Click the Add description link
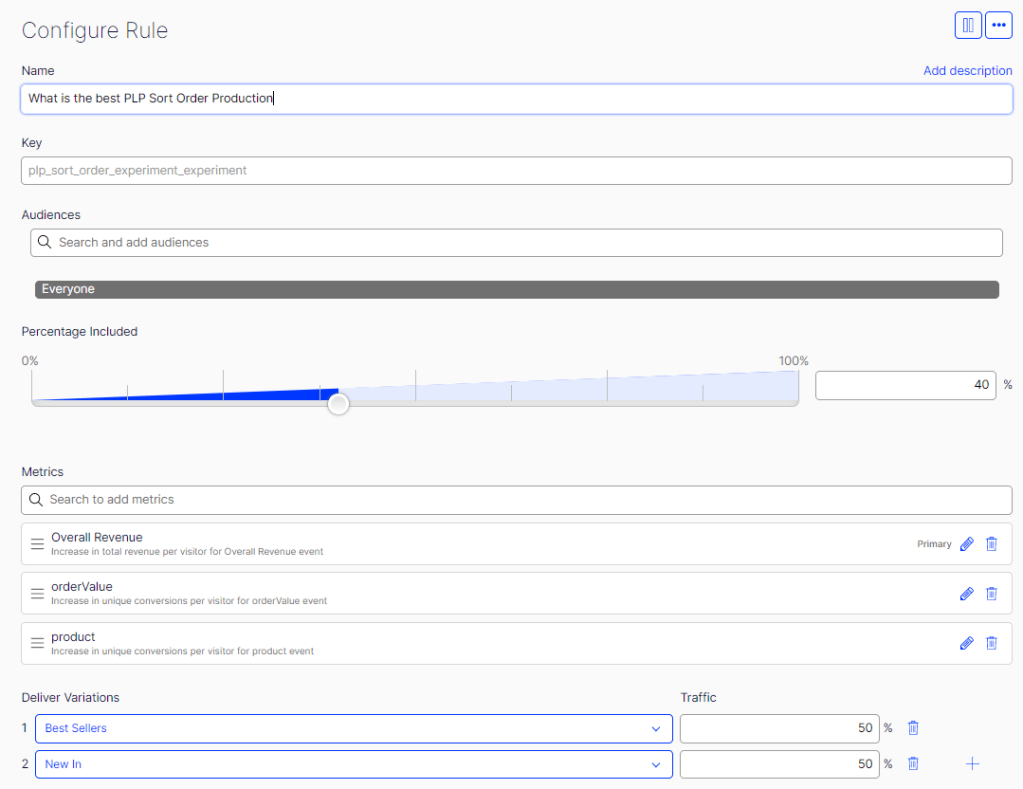 tap(967, 71)
